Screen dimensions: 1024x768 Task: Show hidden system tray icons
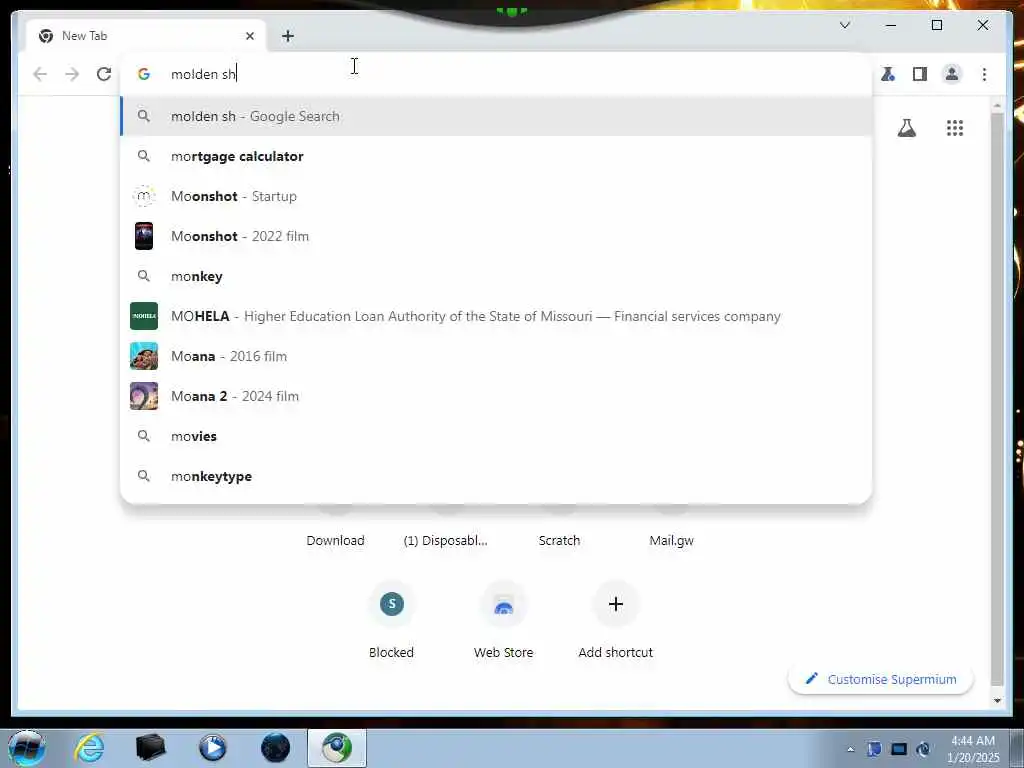pos(850,749)
